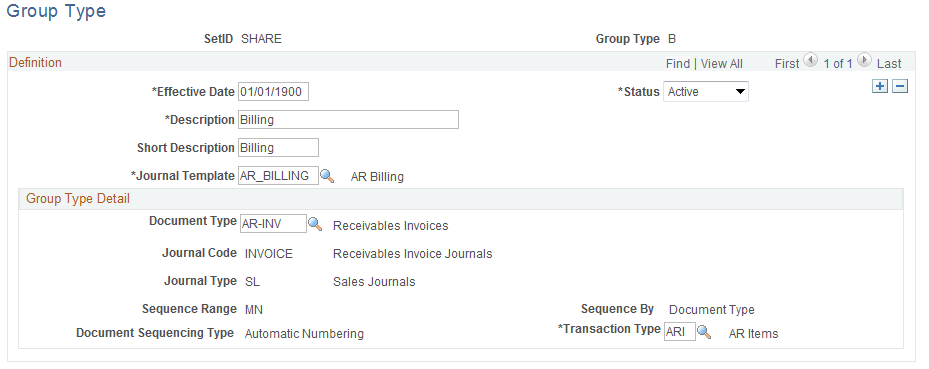Click the Group Type Detail header

point(78,198)
